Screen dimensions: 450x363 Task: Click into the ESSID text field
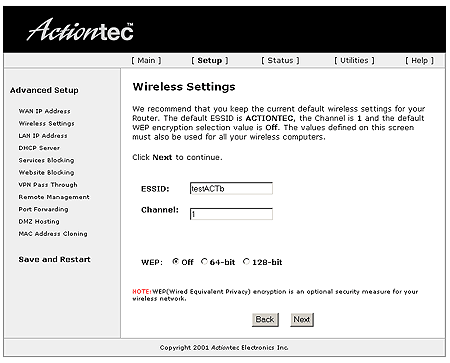pos(231,188)
